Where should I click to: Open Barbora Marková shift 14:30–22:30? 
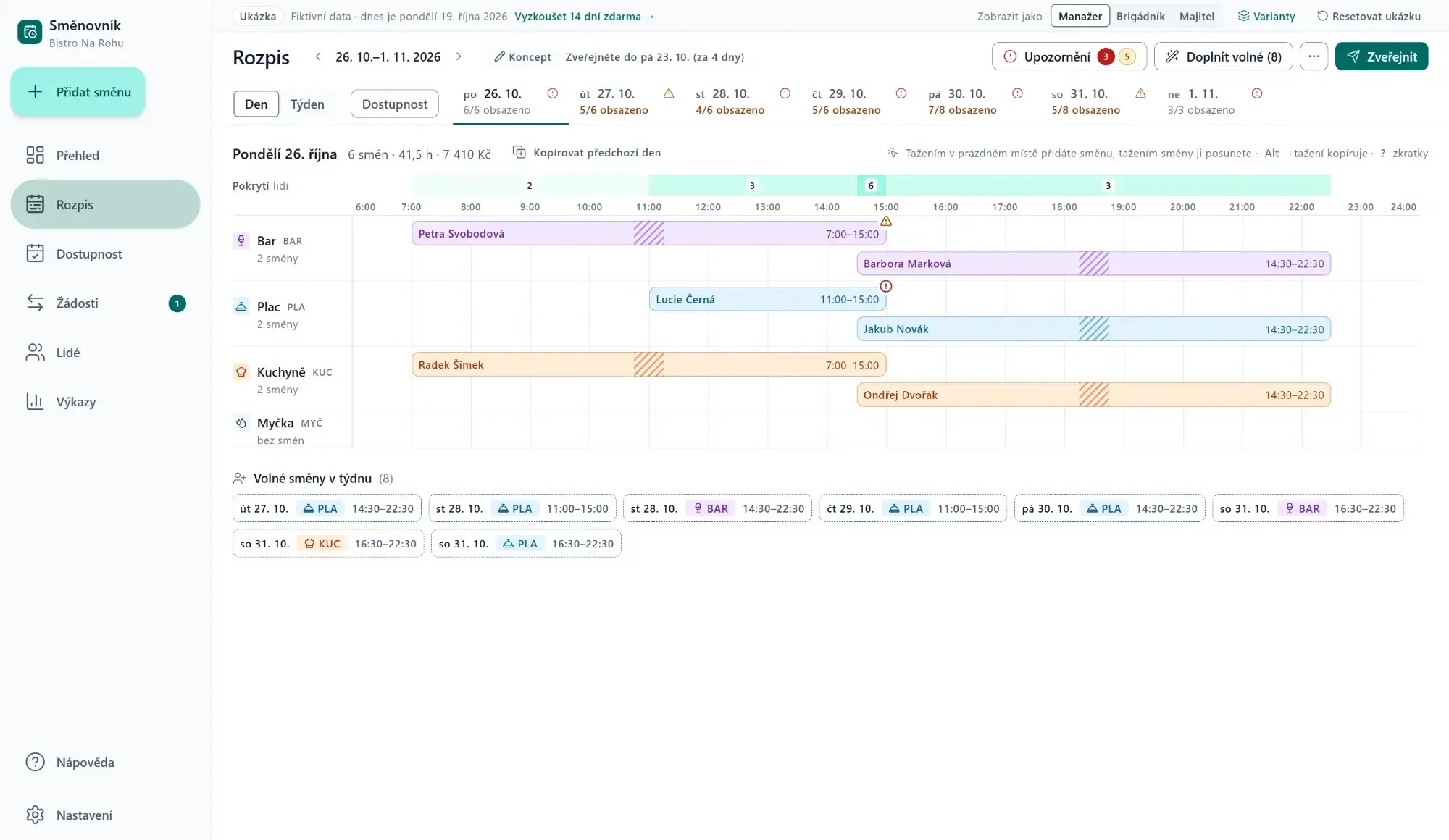click(x=1094, y=264)
